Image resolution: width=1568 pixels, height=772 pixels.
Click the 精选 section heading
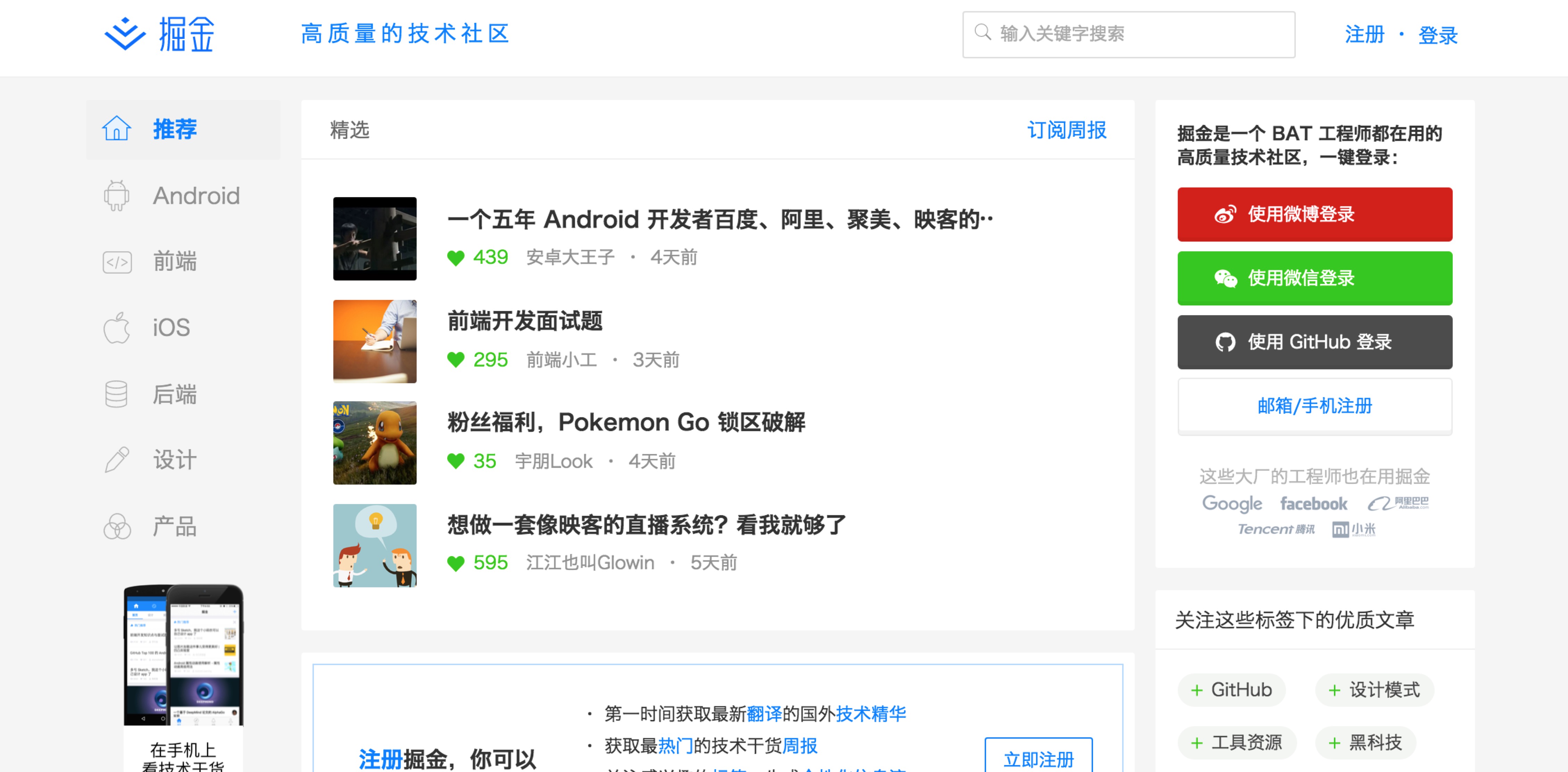(349, 129)
